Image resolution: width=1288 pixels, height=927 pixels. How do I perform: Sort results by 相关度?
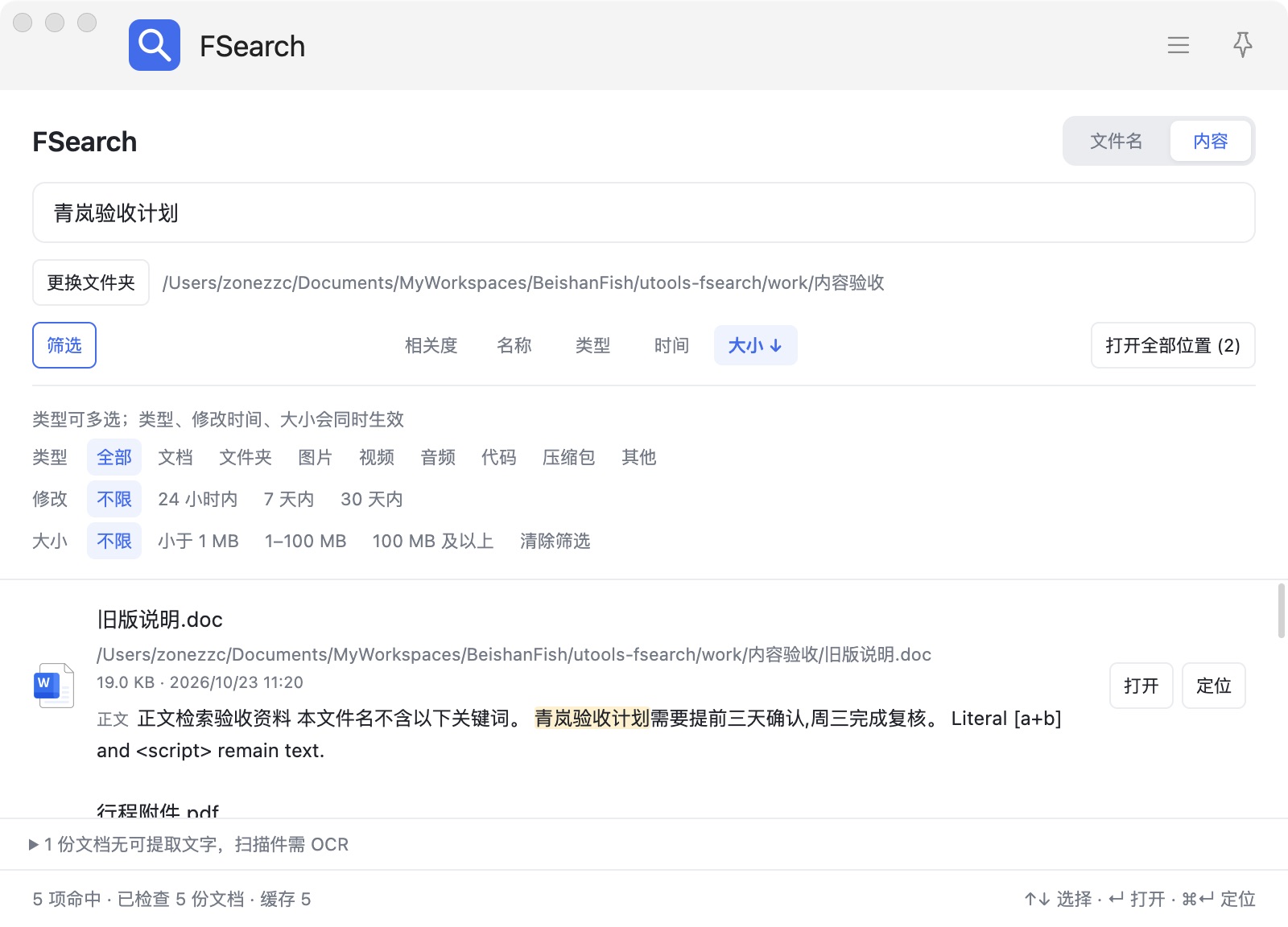[431, 345]
